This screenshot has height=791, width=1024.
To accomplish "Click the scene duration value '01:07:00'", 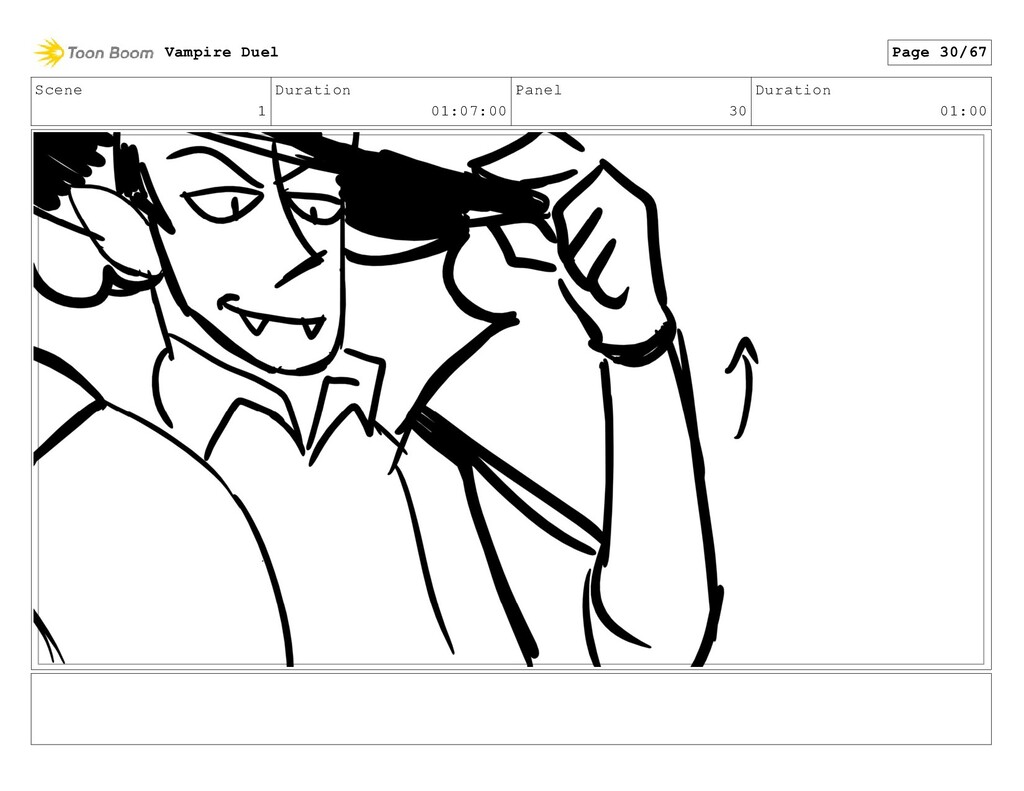I will (469, 111).
